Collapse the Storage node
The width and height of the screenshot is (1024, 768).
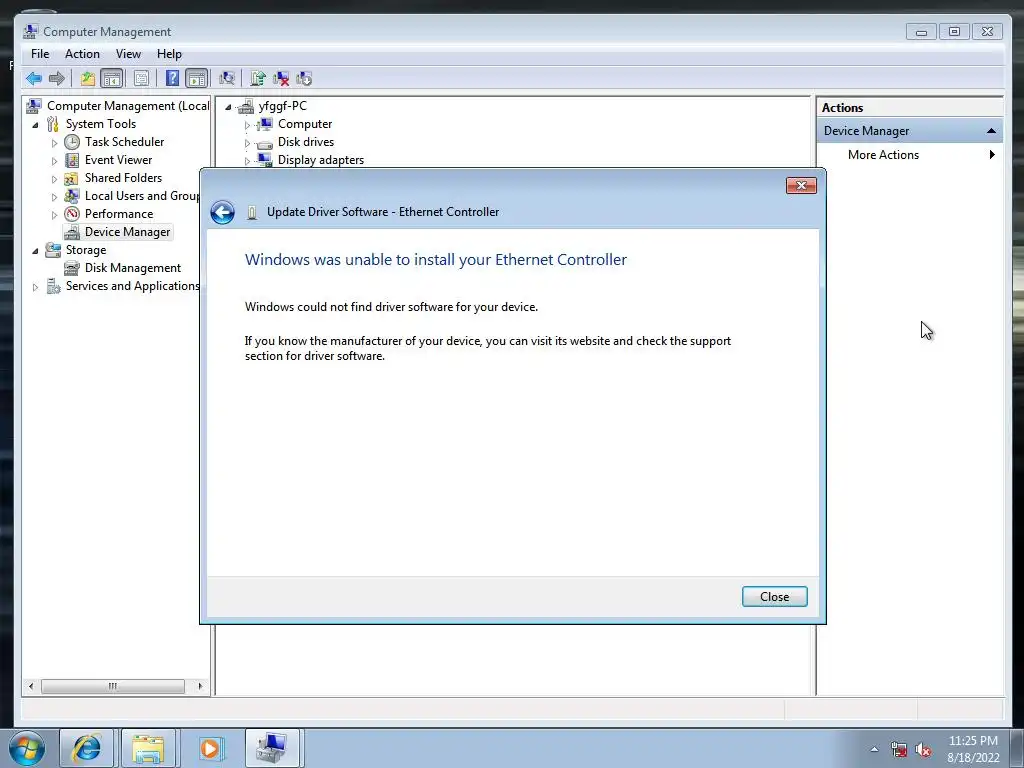(35, 251)
